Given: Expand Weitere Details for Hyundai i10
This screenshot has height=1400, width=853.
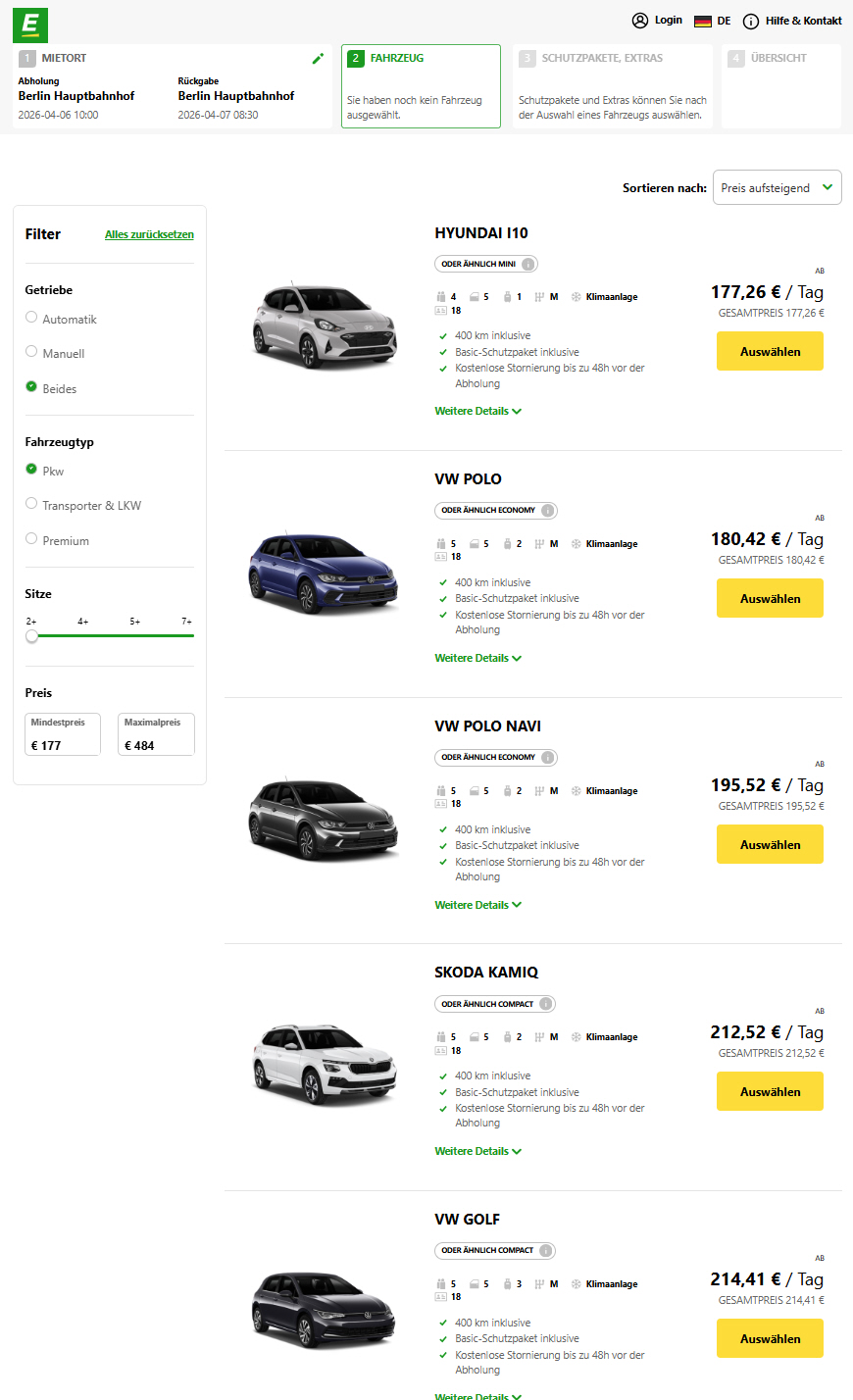Looking at the screenshot, I should (477, 412).
